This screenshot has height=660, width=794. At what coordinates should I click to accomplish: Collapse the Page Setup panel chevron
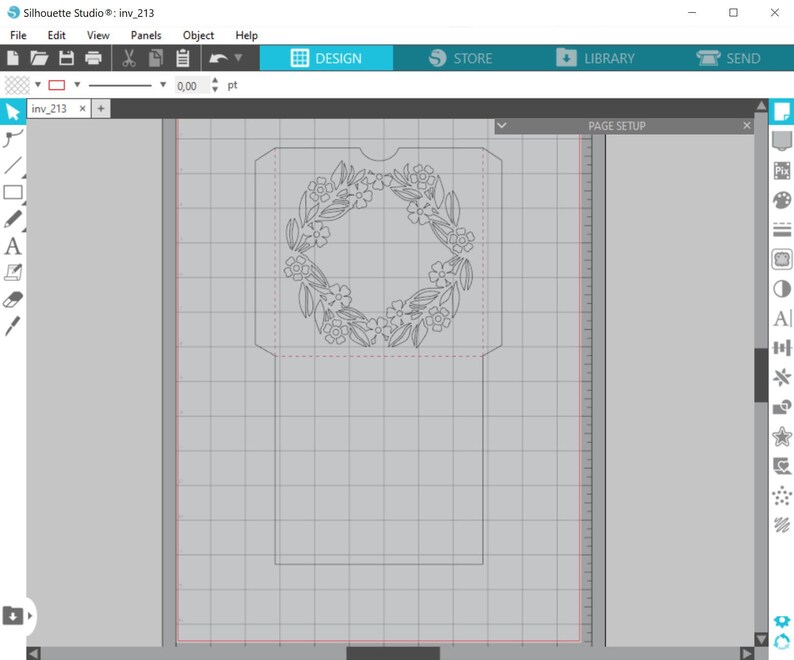click(x=501, y=126)
